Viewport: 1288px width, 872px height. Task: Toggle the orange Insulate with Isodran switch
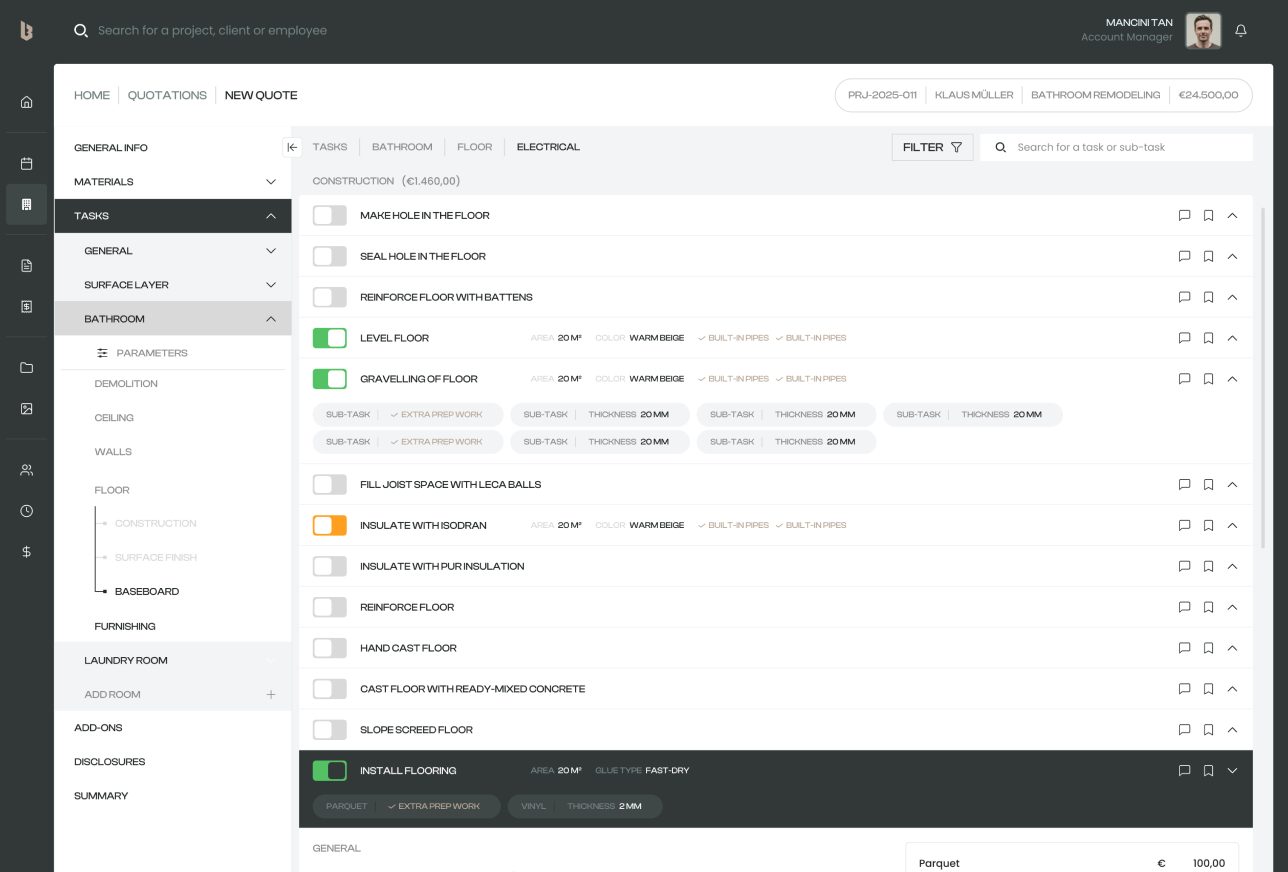(x=330, y=525)
